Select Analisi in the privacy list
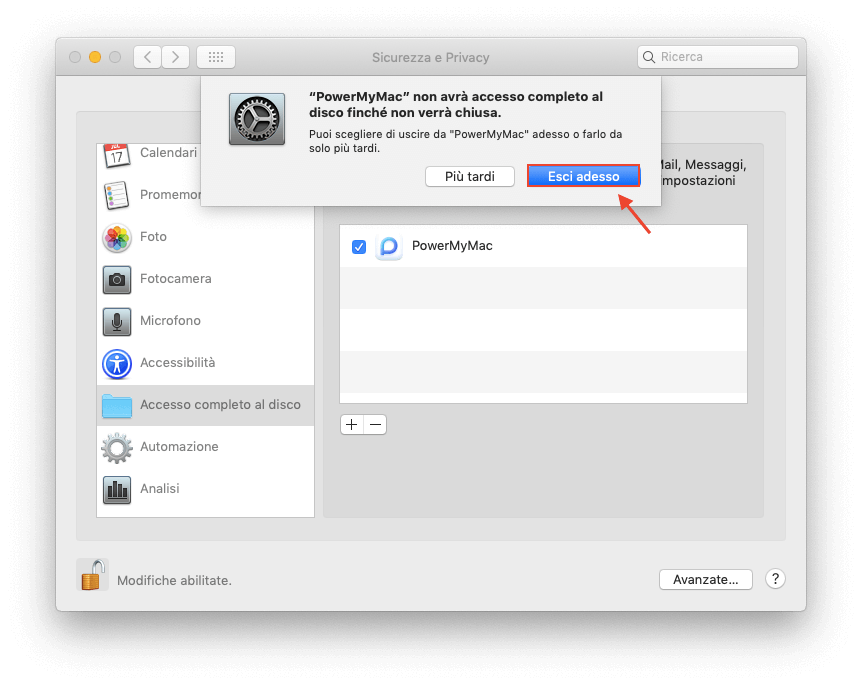862x685 pixels. click(206, 489)
